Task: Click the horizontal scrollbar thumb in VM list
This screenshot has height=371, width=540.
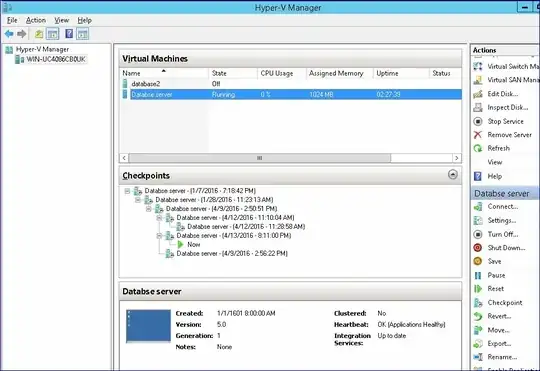Action: (260, 158)
